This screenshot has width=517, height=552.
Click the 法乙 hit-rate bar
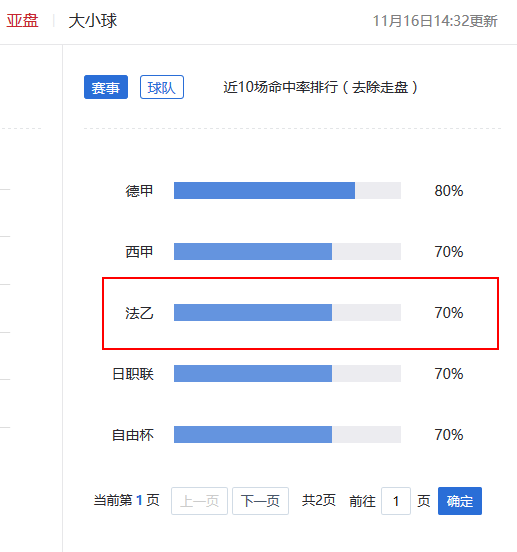point(288,312)
